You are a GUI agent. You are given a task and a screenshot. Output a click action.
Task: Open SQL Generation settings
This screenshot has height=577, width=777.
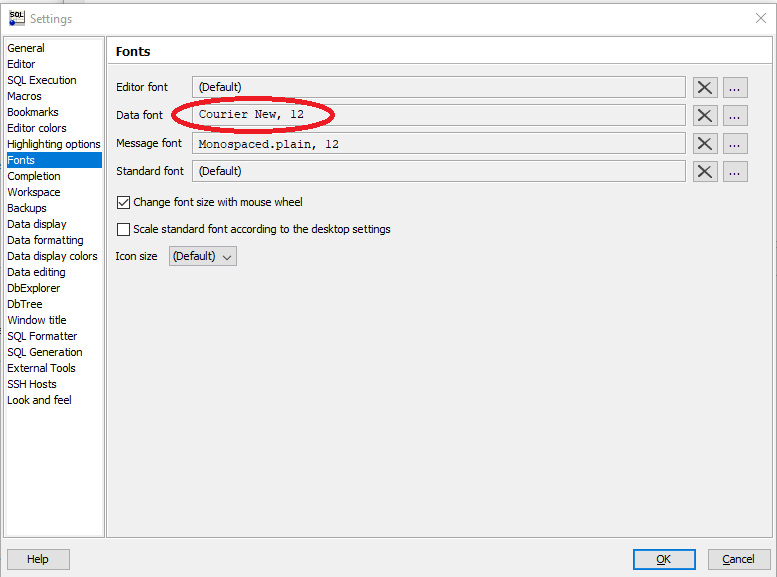point(54,352)
